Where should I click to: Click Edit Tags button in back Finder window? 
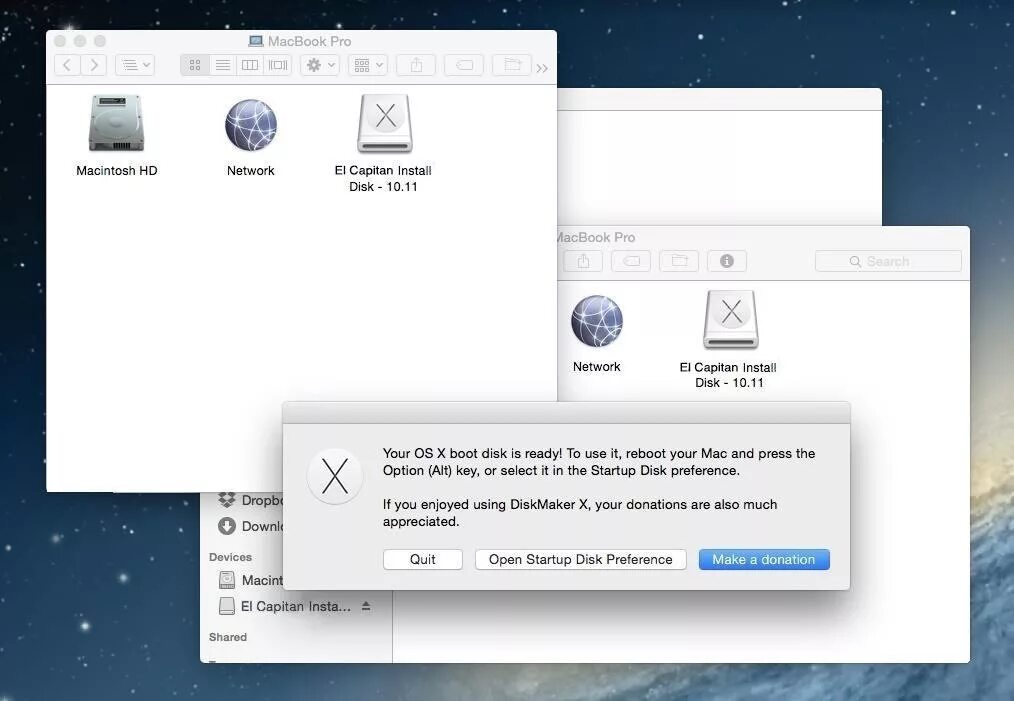[631, 261]
